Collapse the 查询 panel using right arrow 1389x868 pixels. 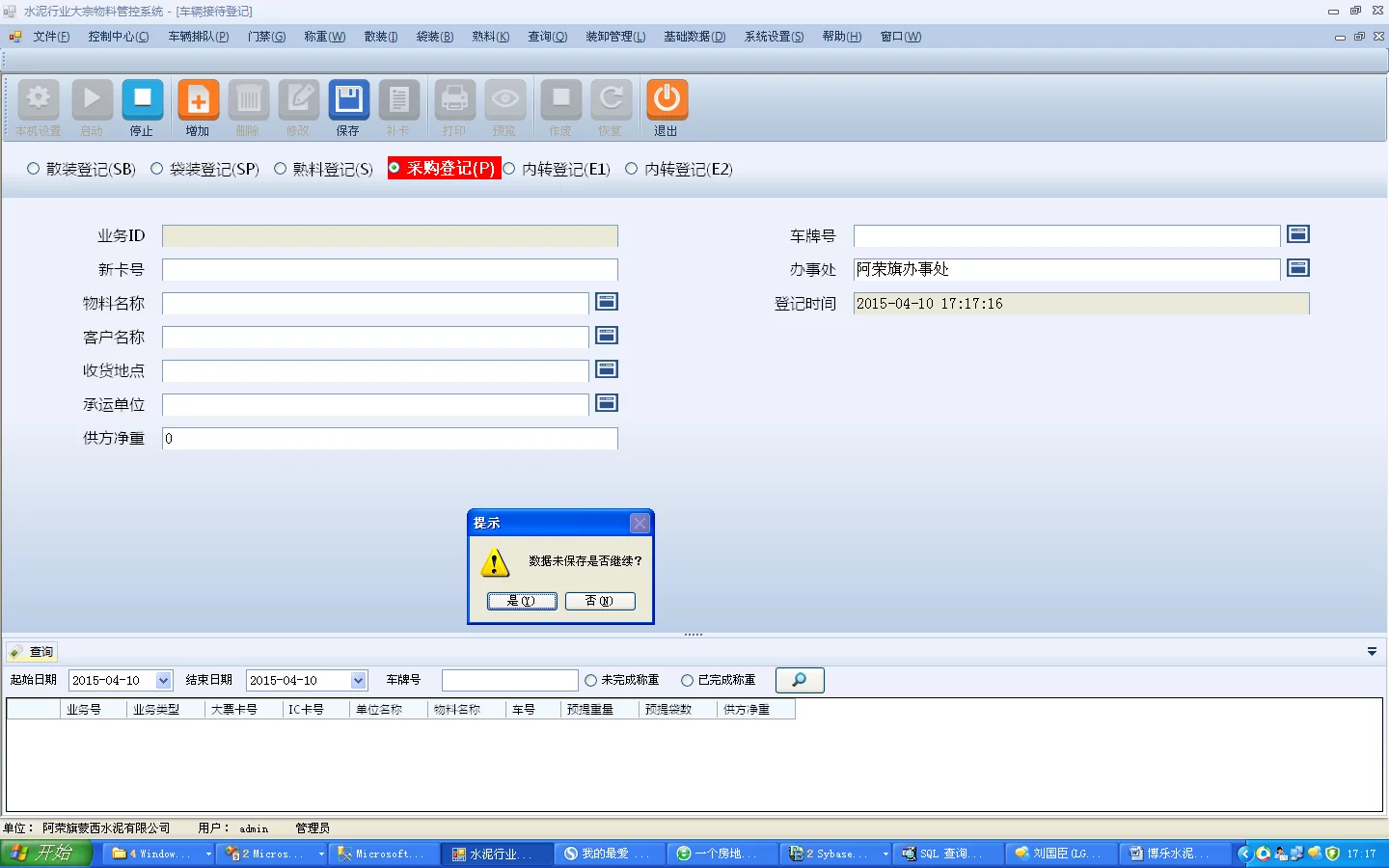point(1372,652)
